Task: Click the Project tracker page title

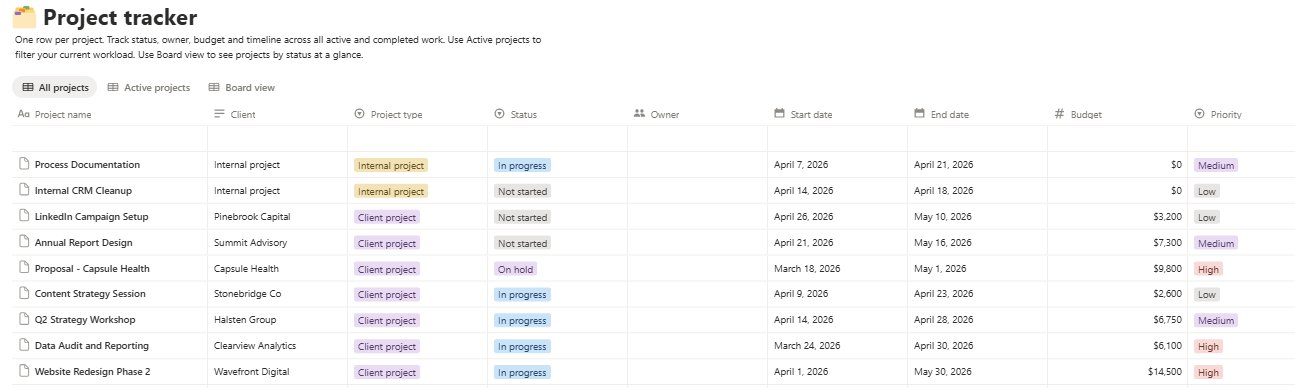Action: coord(120,17)
